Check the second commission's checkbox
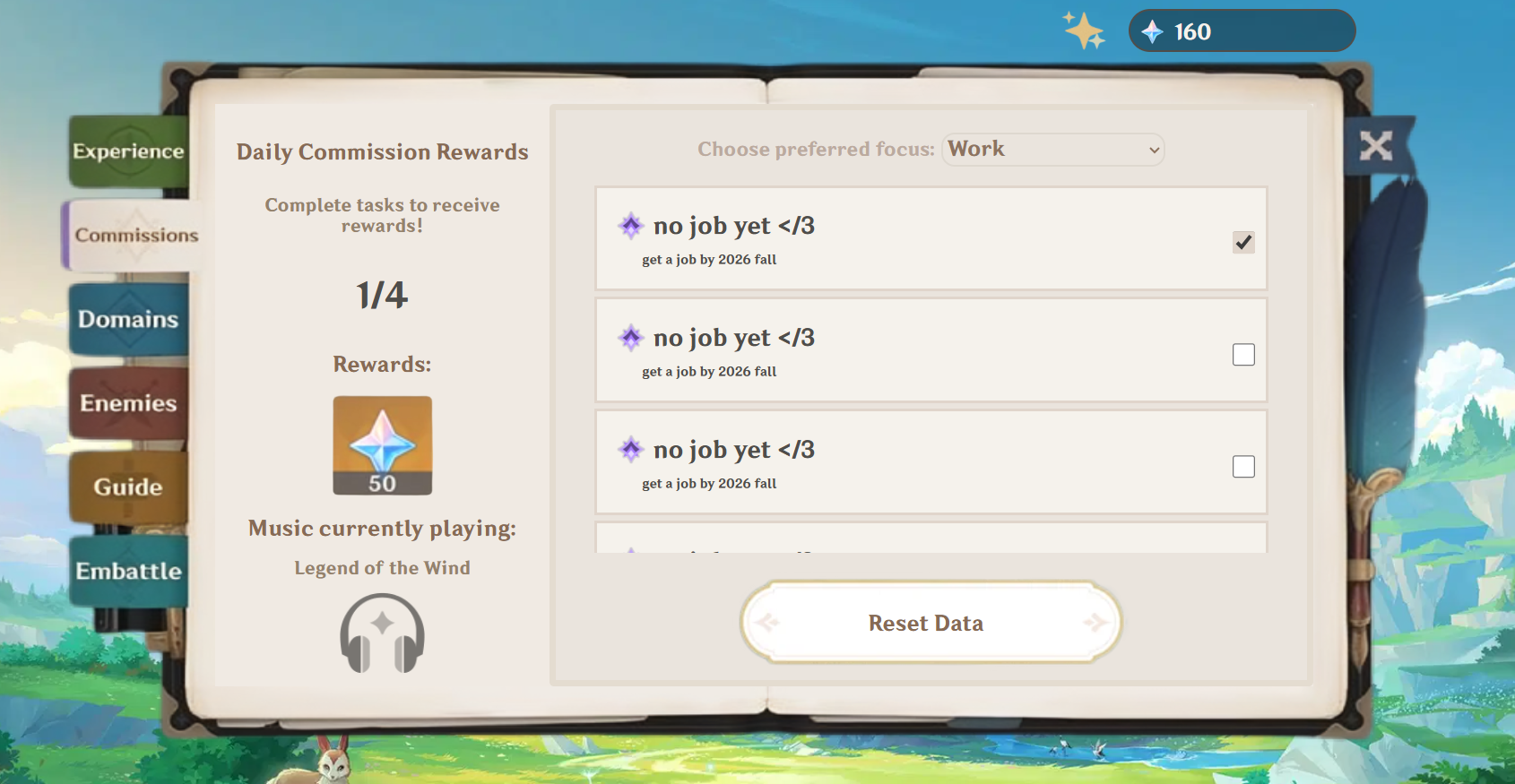1515x784 pixels. pos(1242,355)
